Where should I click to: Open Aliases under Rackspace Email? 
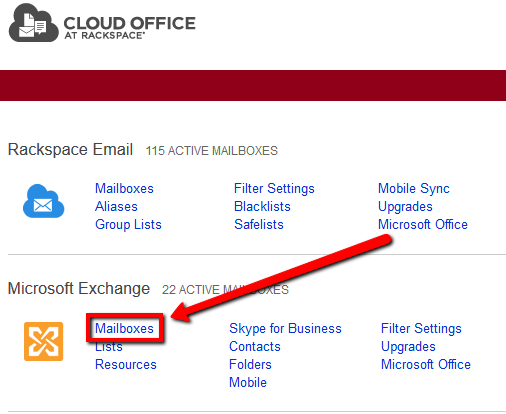(116, 206)
